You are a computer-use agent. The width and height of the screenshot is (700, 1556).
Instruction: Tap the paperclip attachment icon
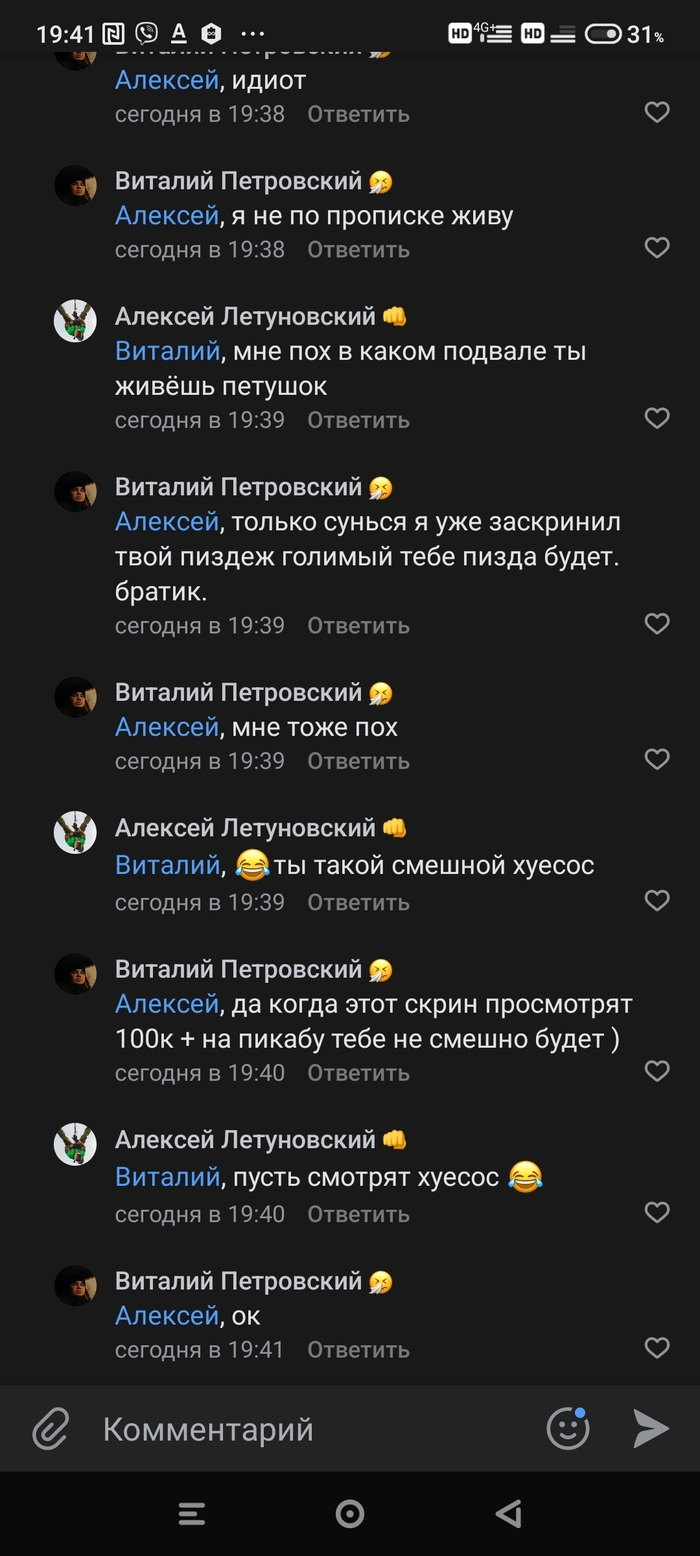[x=50, y=1429]
